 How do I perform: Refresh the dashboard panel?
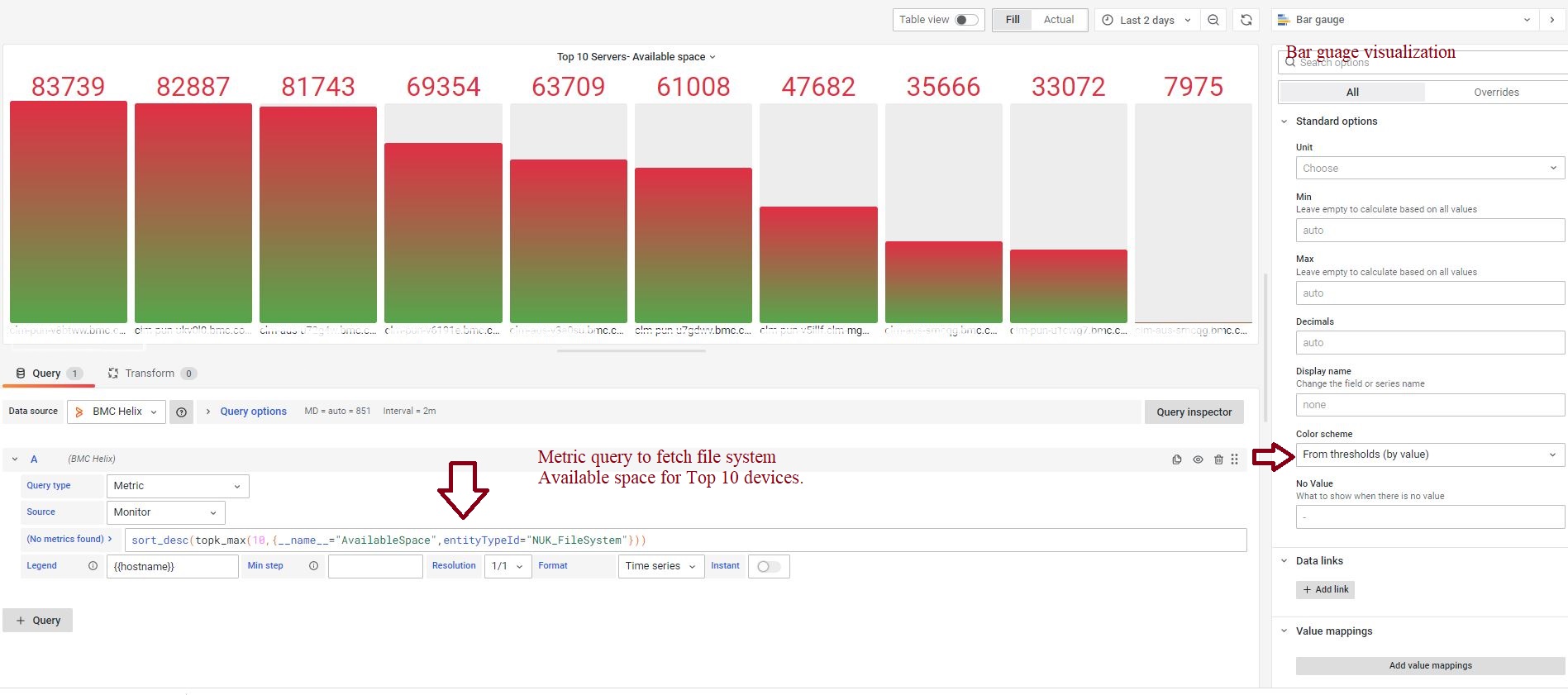click(1246, 20)
